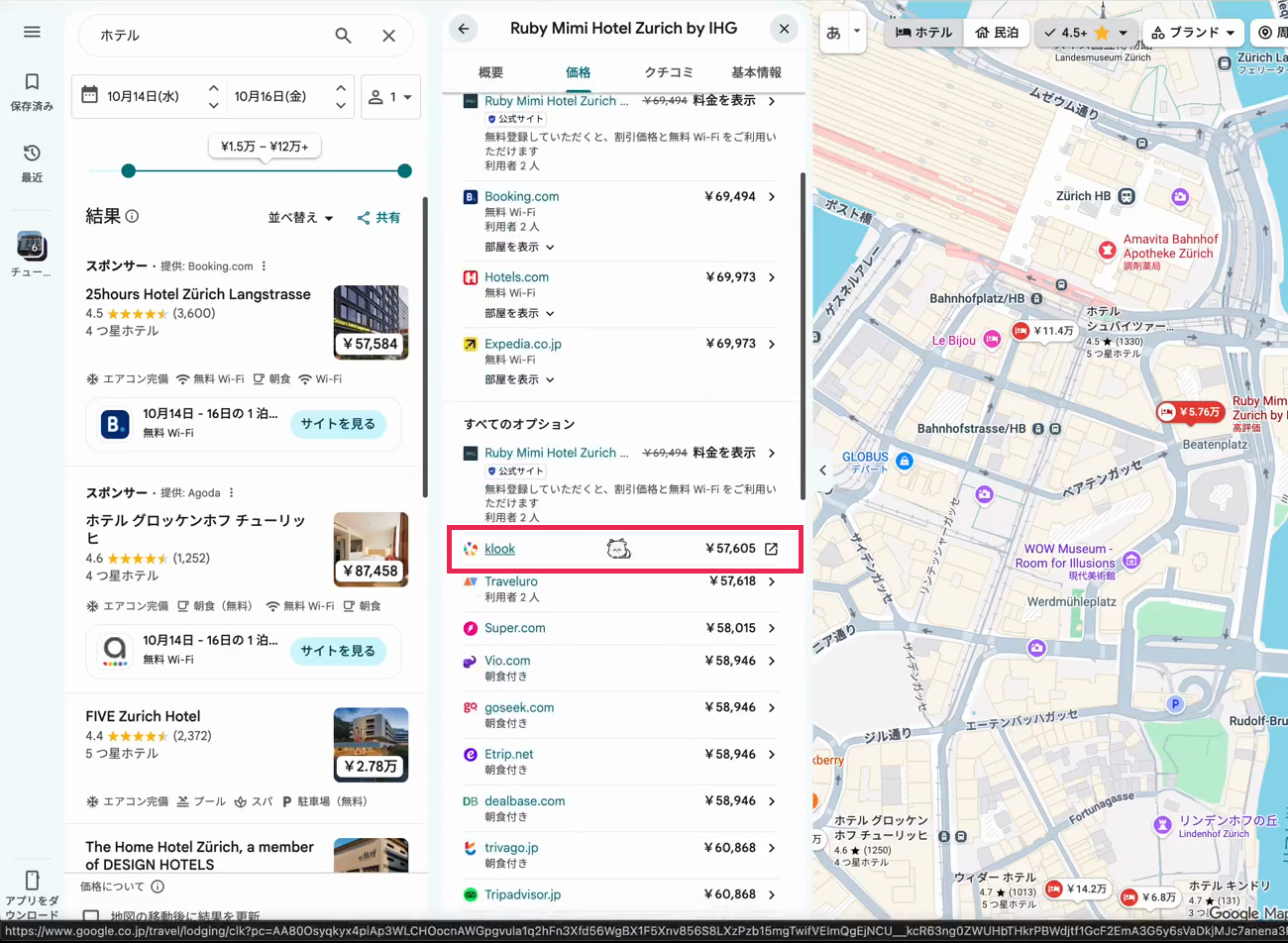Image resolution: width=1288 pixels, height=943 pixels.
Task: Open the 保存済み saved places
Action: (x=32, y=91)
